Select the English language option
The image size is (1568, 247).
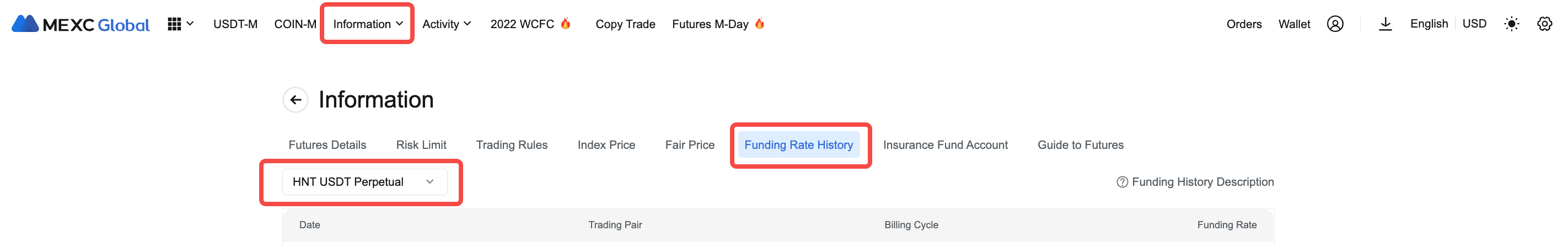point(1429,24)
